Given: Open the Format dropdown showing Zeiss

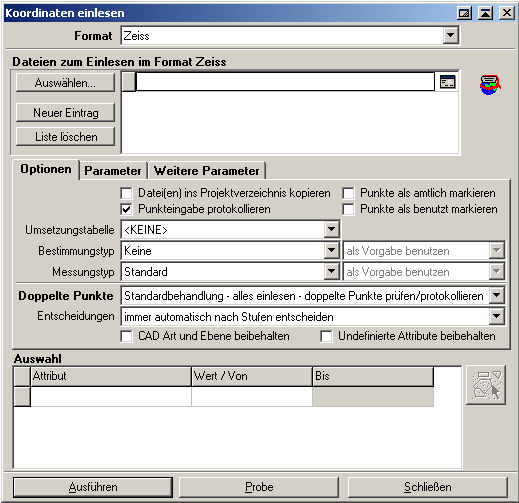Looking at the screenshot, I should 450,35.
